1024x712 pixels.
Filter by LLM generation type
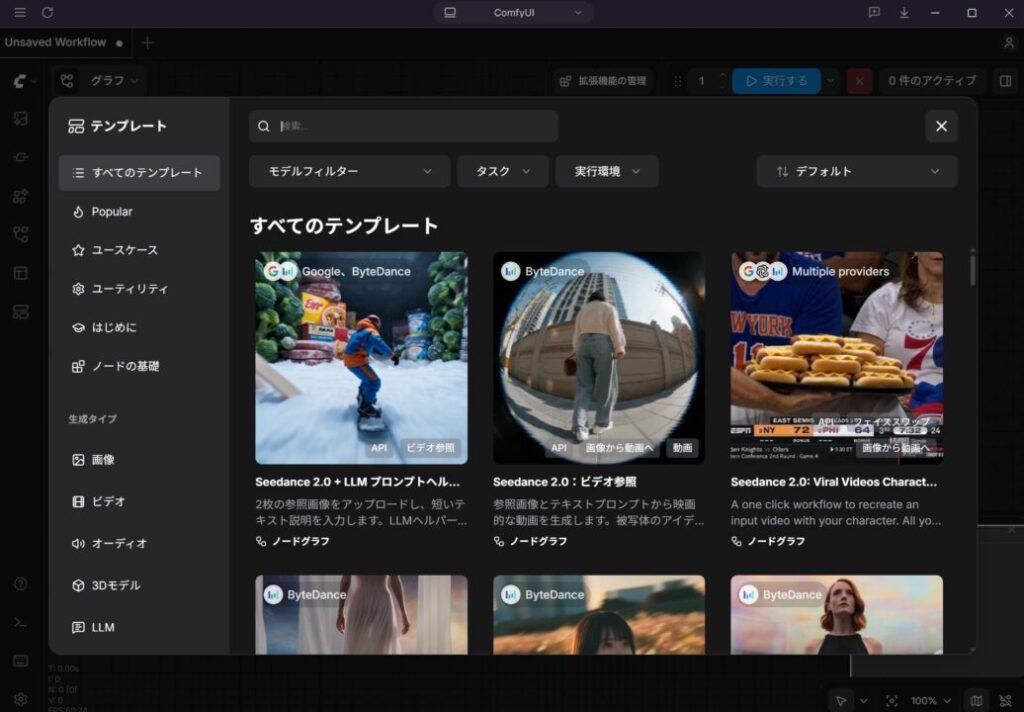(x=139, y=627)
